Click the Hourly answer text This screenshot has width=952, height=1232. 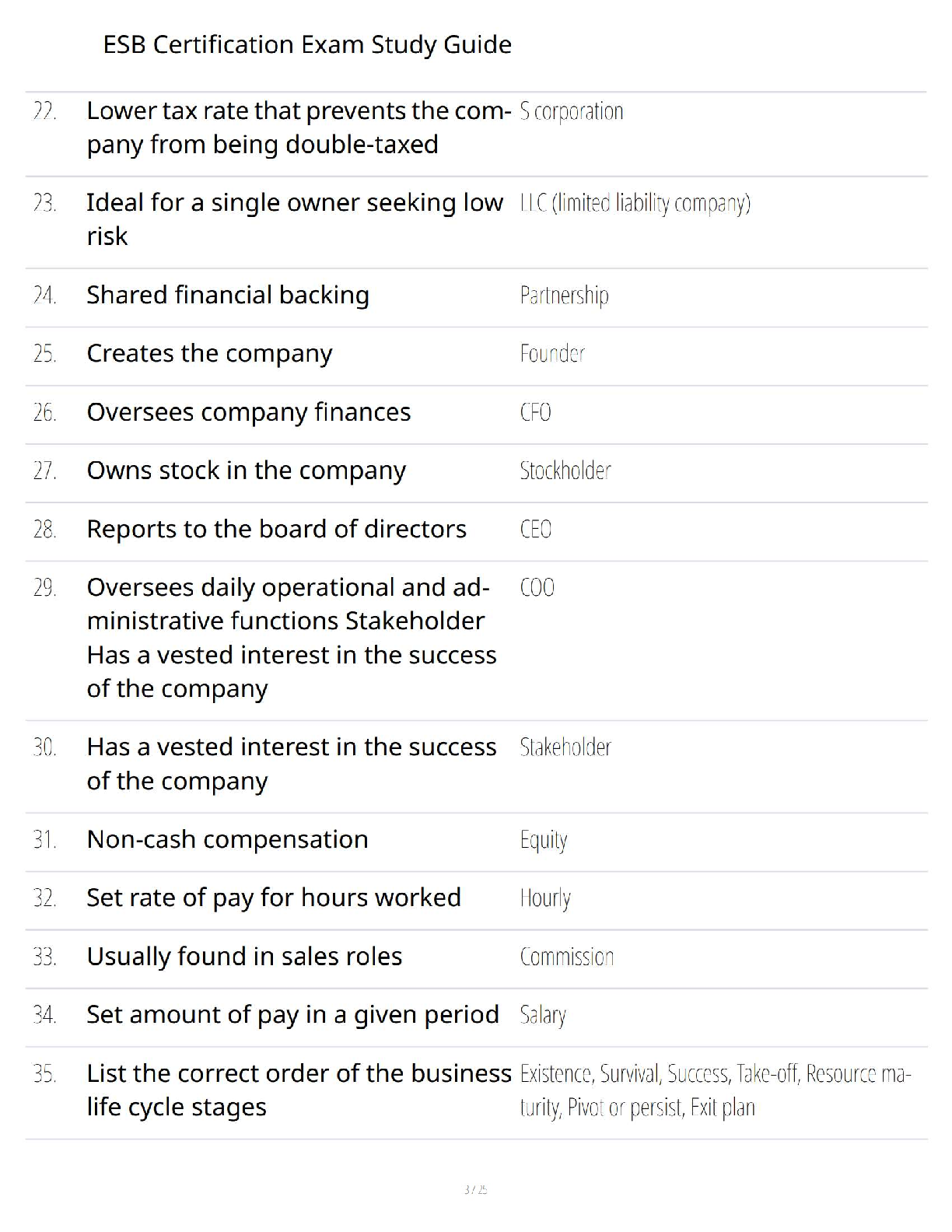tap(545, 898)
